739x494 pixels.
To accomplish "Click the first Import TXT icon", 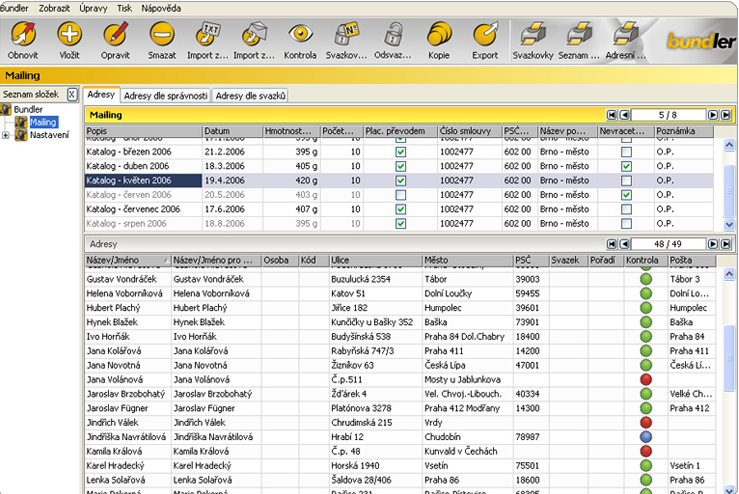I will 208,34.
